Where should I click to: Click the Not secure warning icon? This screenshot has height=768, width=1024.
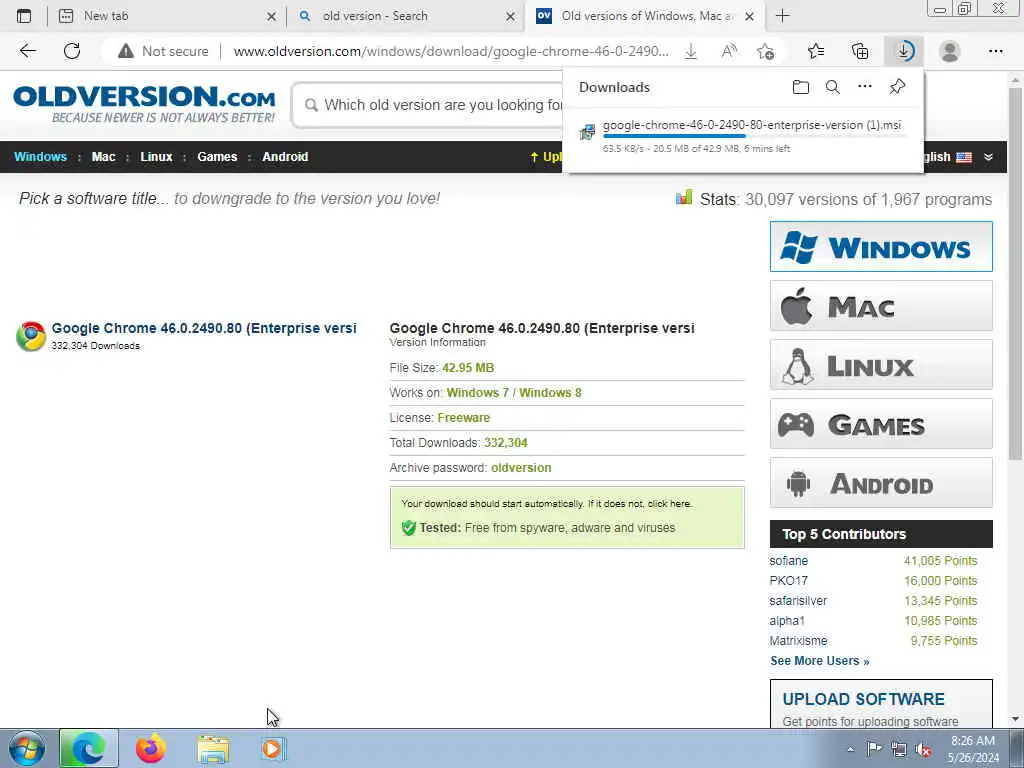click(125, 51)
